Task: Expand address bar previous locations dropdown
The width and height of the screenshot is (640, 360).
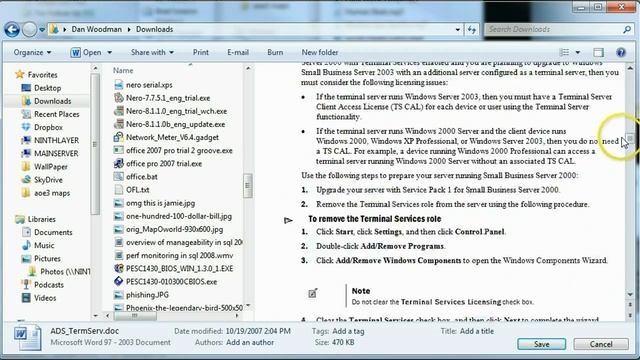Action: pos(458,29)
